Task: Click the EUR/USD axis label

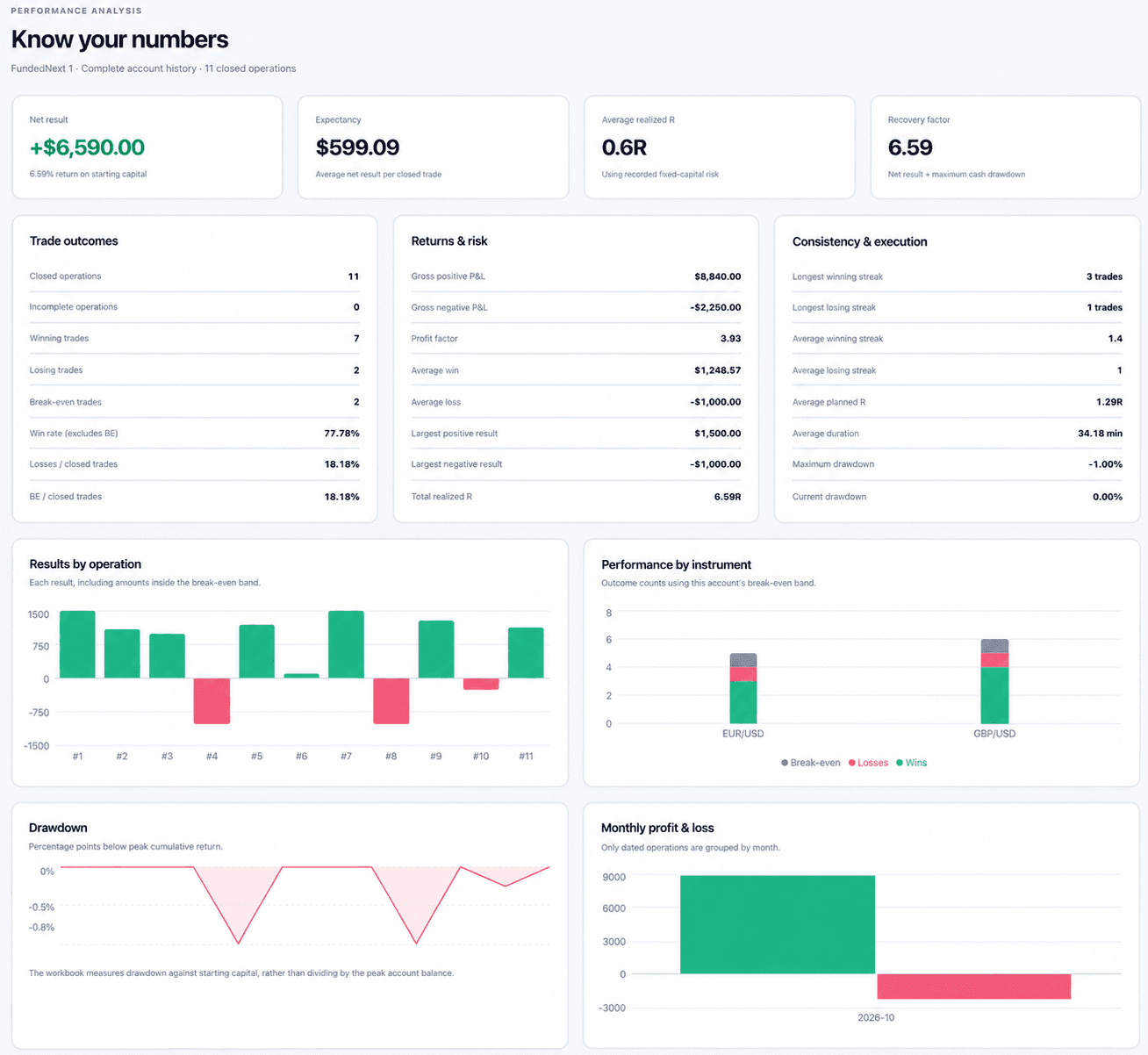Action: (x=743, y=734)
